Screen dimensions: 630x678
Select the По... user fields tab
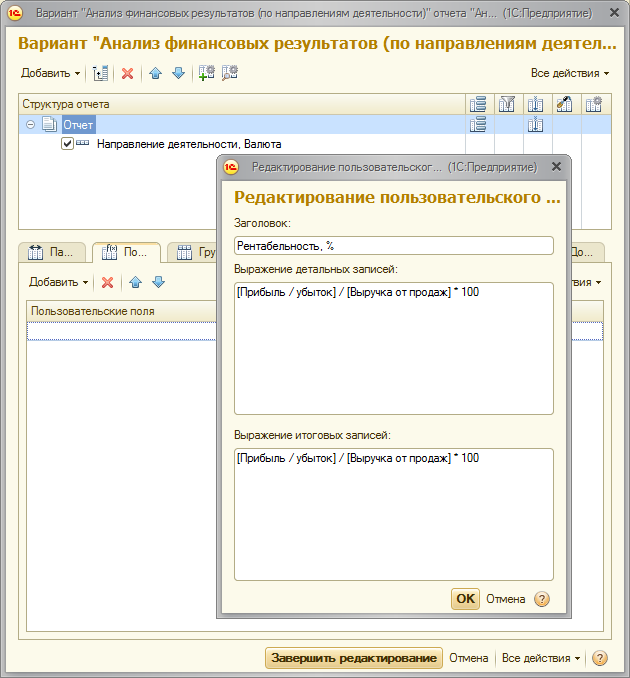click(x=126, y=253)
